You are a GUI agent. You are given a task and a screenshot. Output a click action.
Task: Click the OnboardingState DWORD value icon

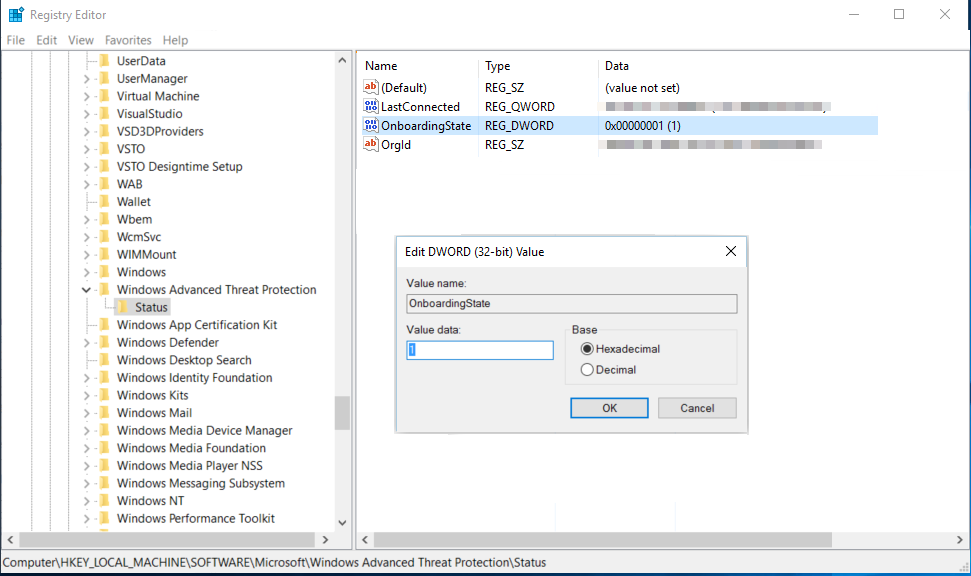pos(371,126)
